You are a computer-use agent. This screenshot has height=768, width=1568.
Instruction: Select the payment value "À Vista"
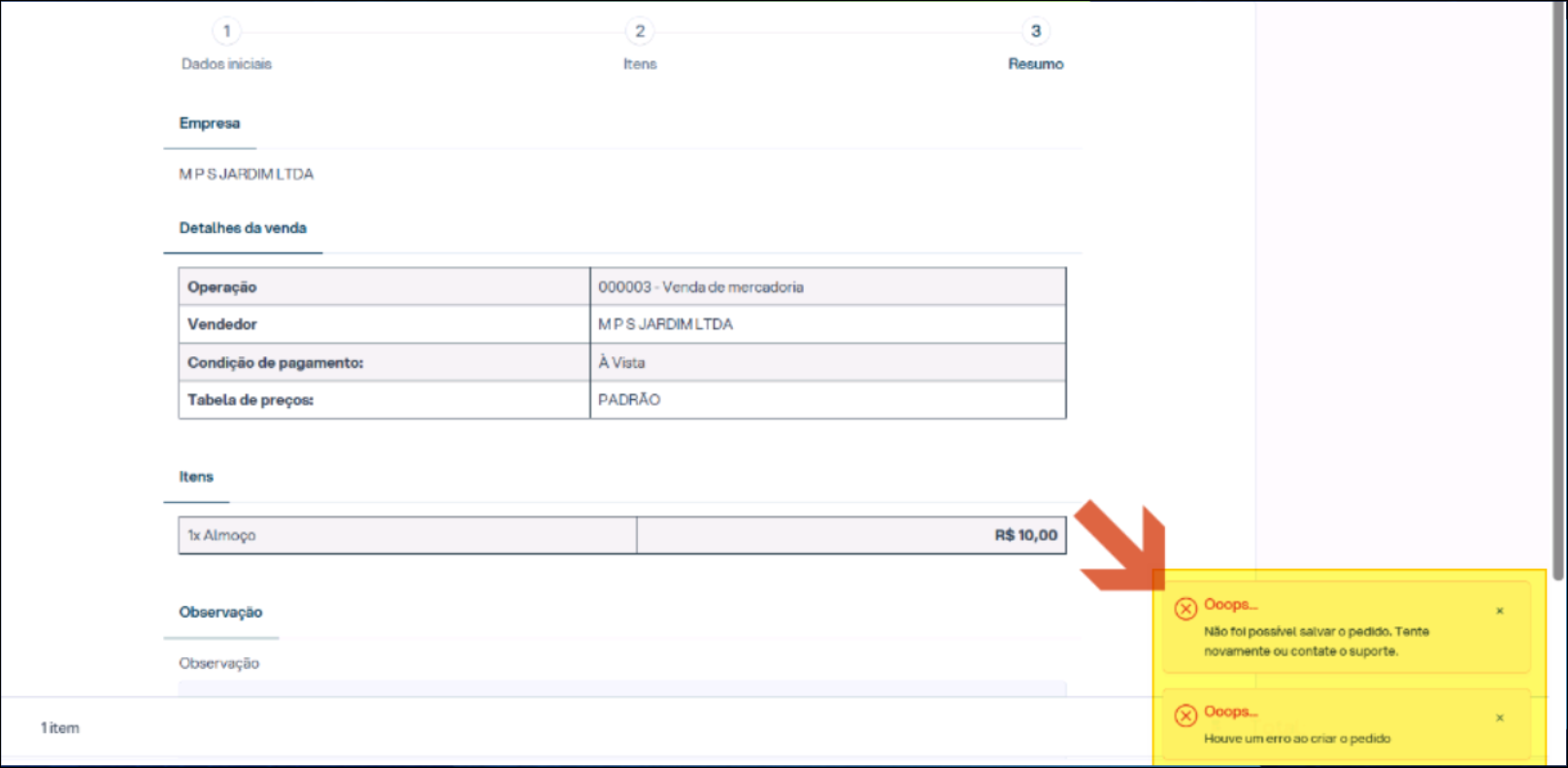621,362
